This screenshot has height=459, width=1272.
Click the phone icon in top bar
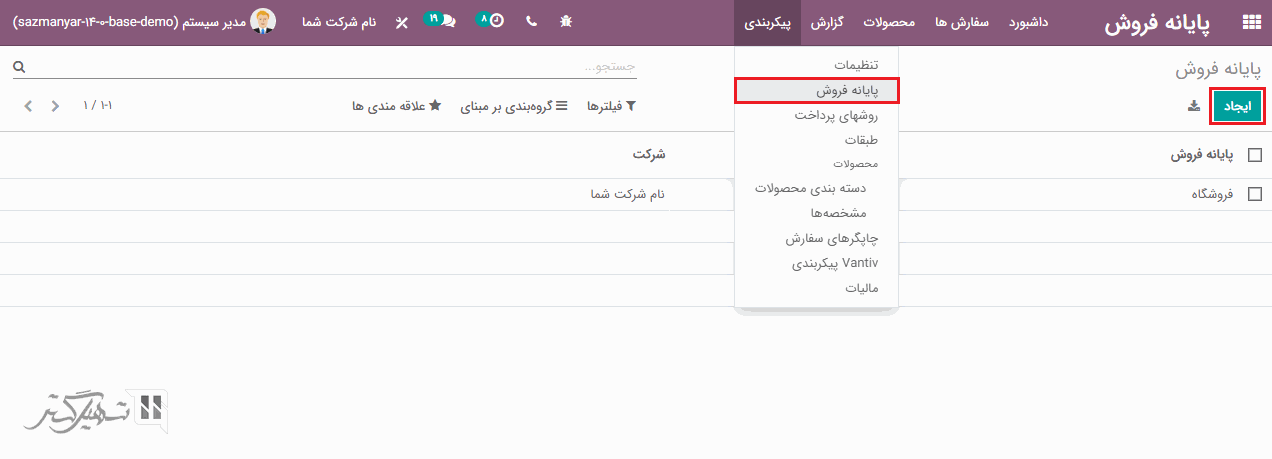531,22
